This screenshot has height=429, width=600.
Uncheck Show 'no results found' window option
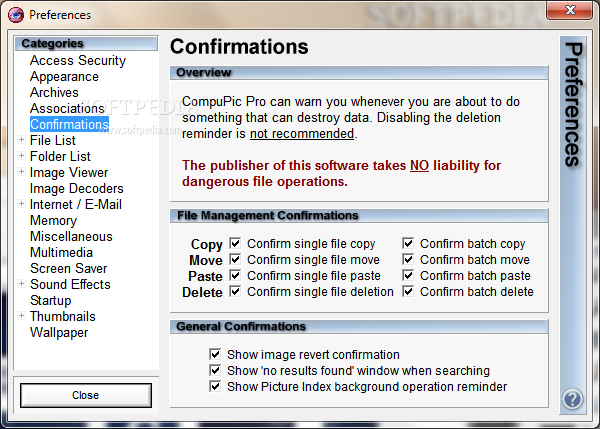215,370
